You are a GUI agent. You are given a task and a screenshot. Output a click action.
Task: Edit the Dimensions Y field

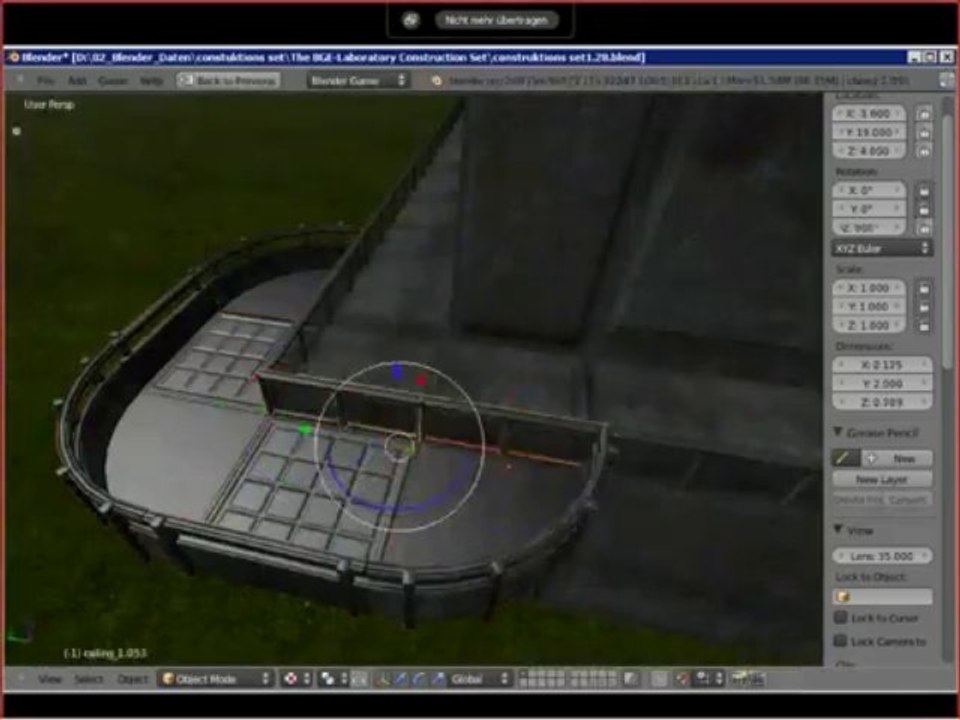[x=882, y=384]
